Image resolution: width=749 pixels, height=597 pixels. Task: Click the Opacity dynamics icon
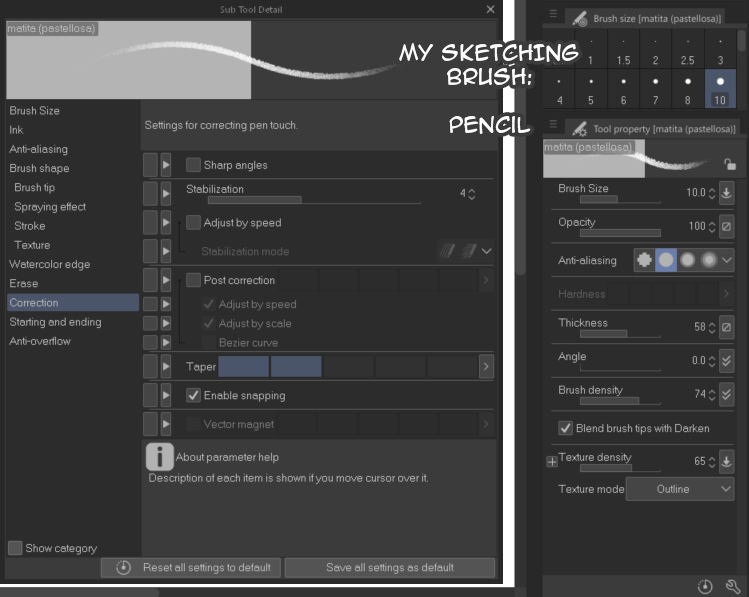click(727, 226)
